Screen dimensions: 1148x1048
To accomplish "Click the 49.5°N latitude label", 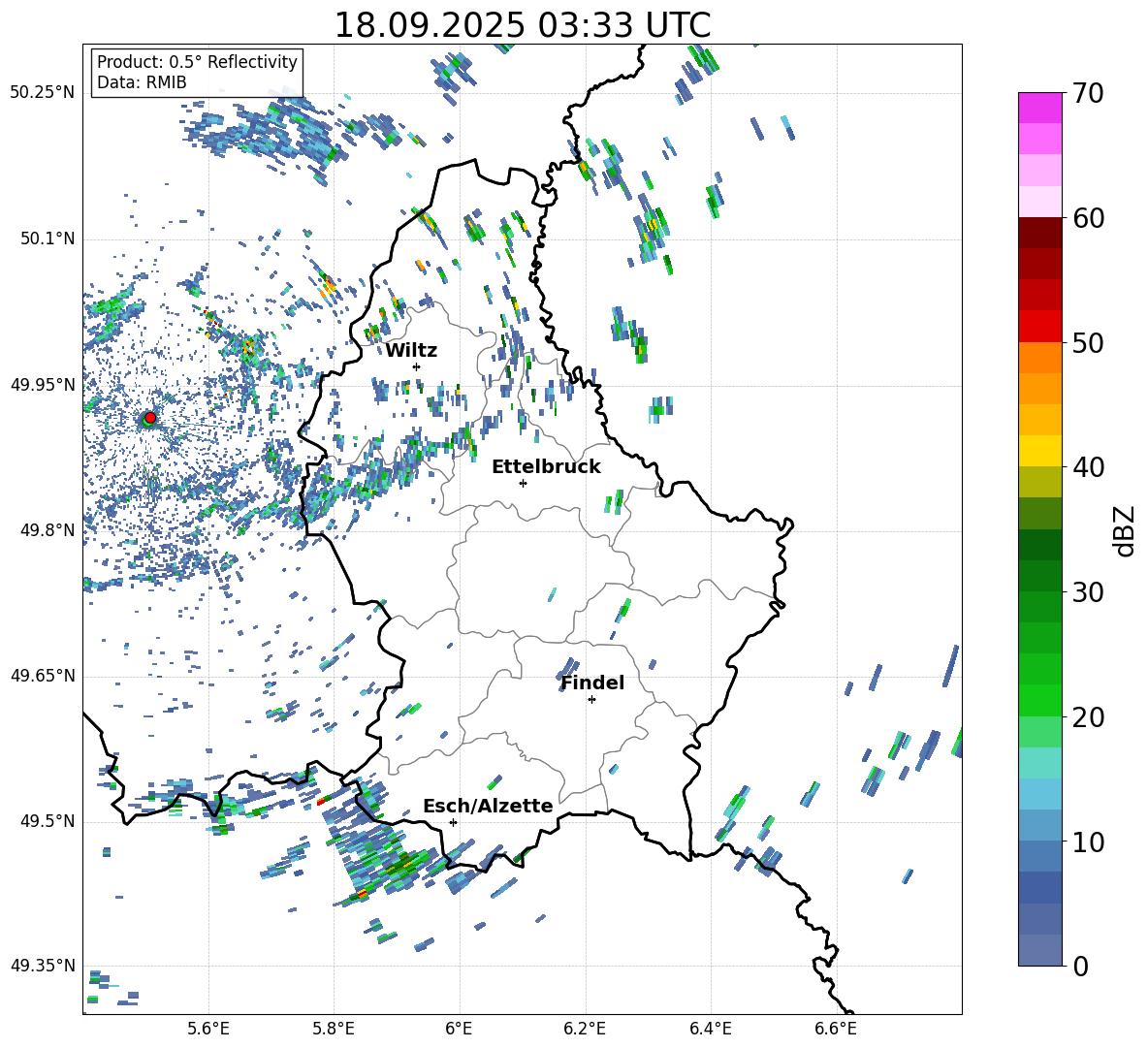I will [x=47, y=821].
